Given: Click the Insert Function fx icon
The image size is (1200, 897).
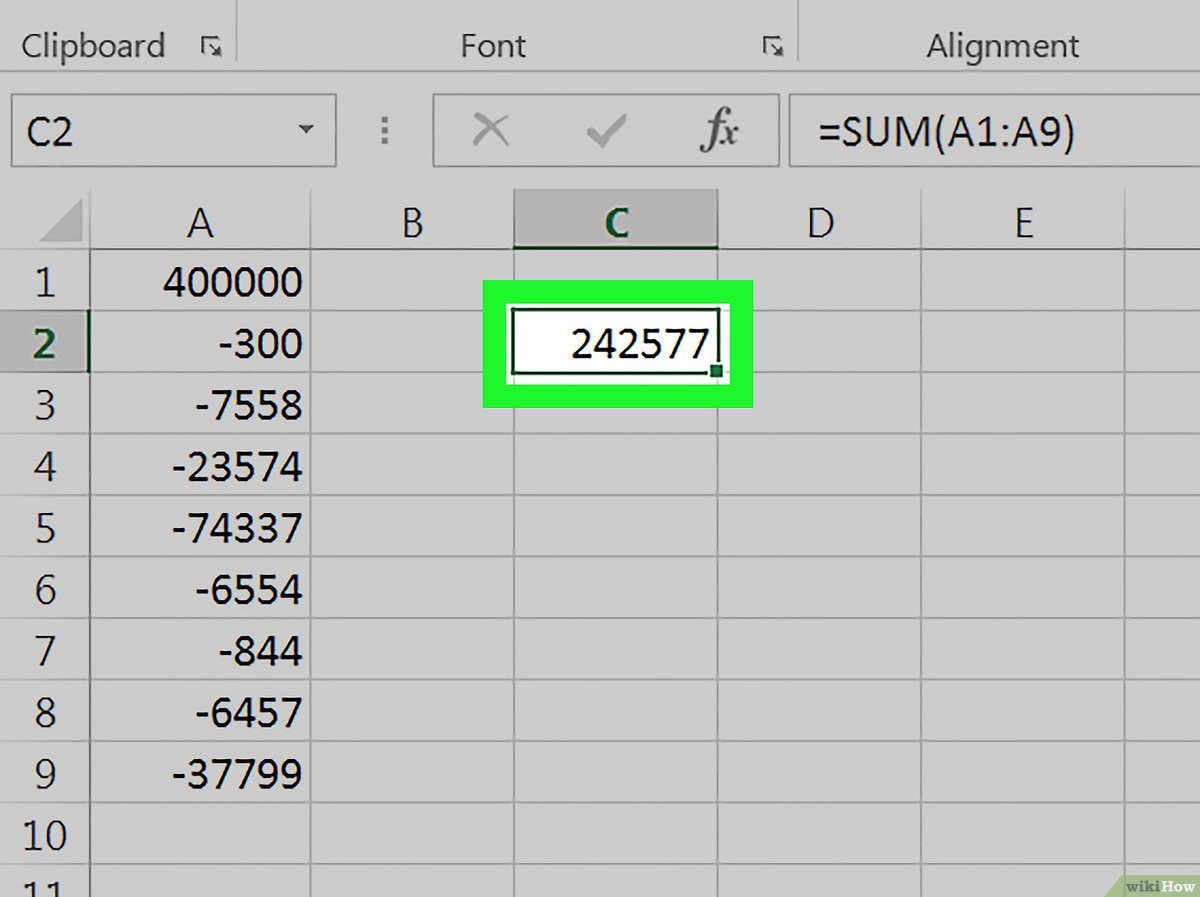Looking at the screenshot, I should tap(719, 131).
